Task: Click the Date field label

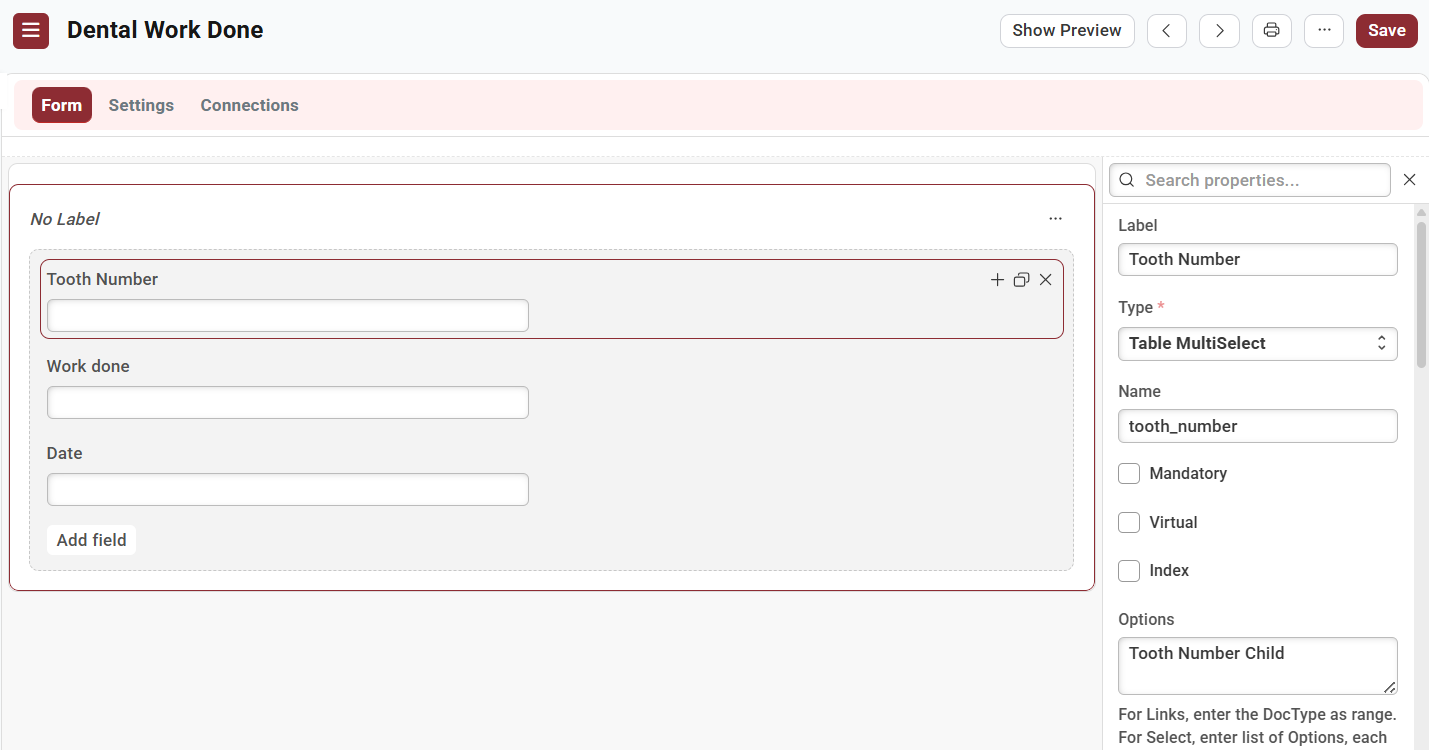Action: (x=64, y=453)
